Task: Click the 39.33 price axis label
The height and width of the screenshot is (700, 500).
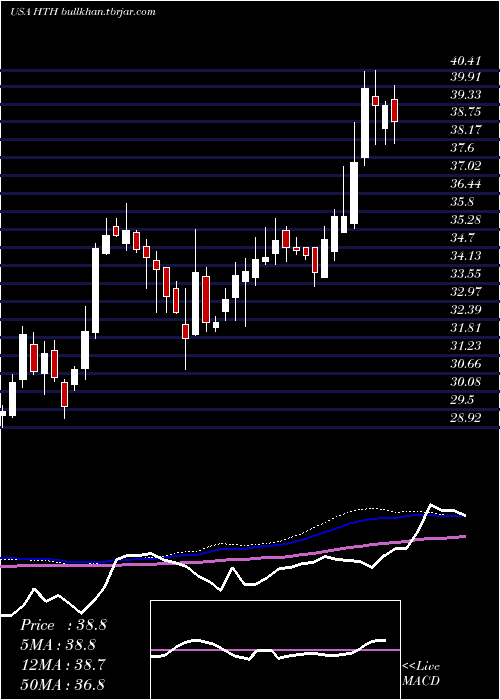Action: pos(465,95)
